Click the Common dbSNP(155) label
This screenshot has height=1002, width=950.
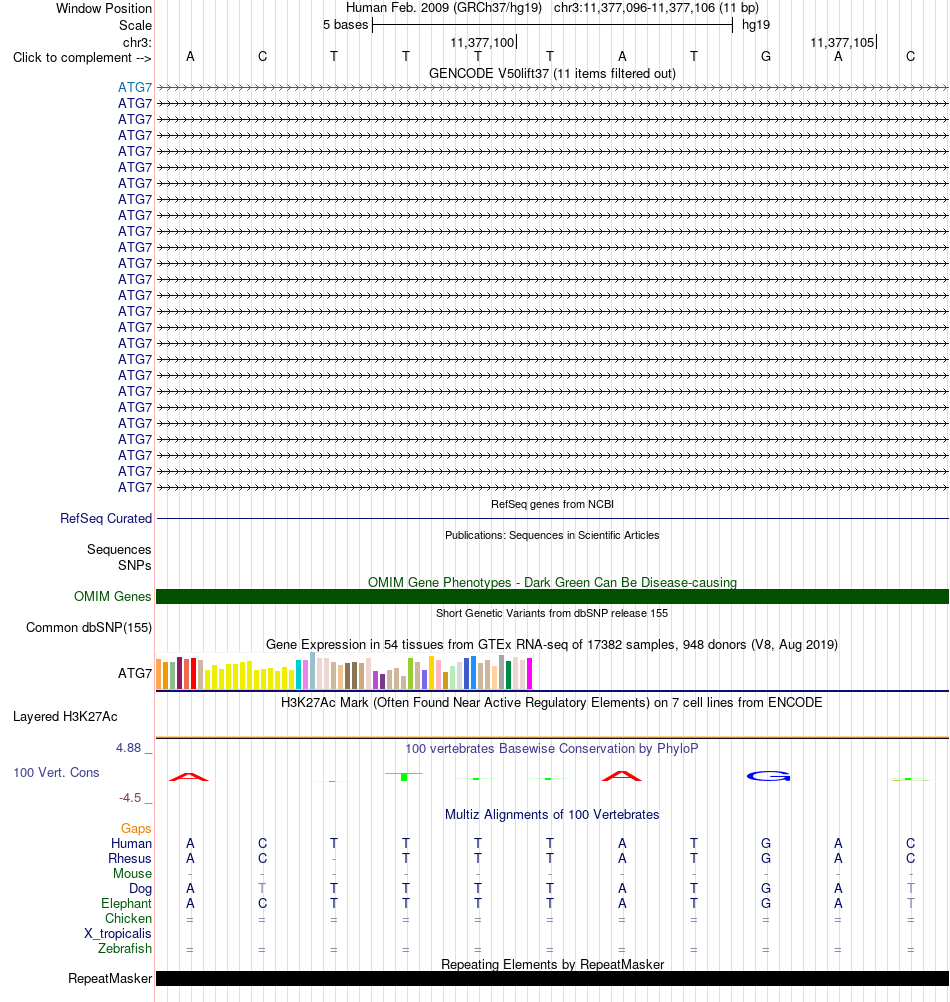(x=89, y=628)
